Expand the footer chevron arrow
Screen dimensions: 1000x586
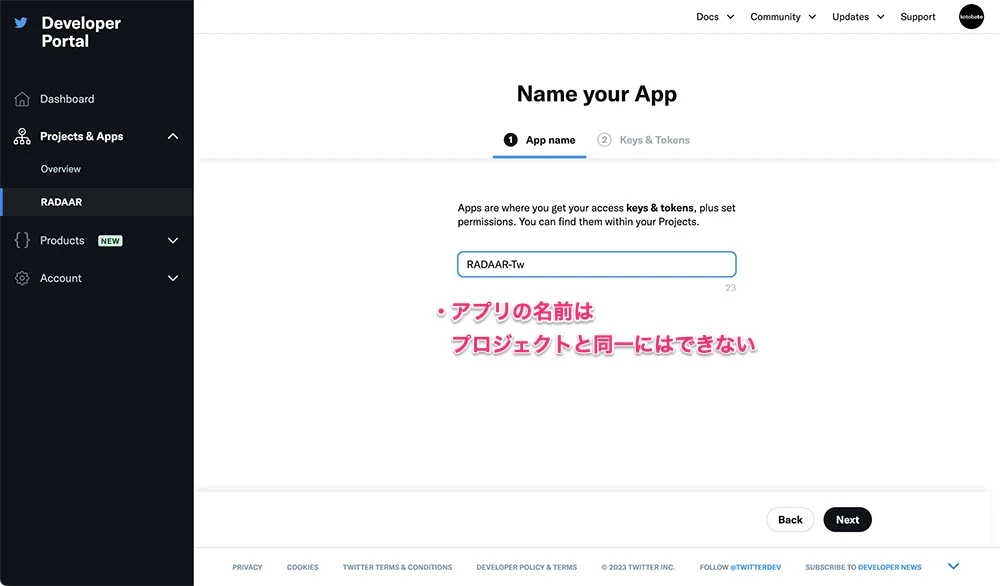953,567
